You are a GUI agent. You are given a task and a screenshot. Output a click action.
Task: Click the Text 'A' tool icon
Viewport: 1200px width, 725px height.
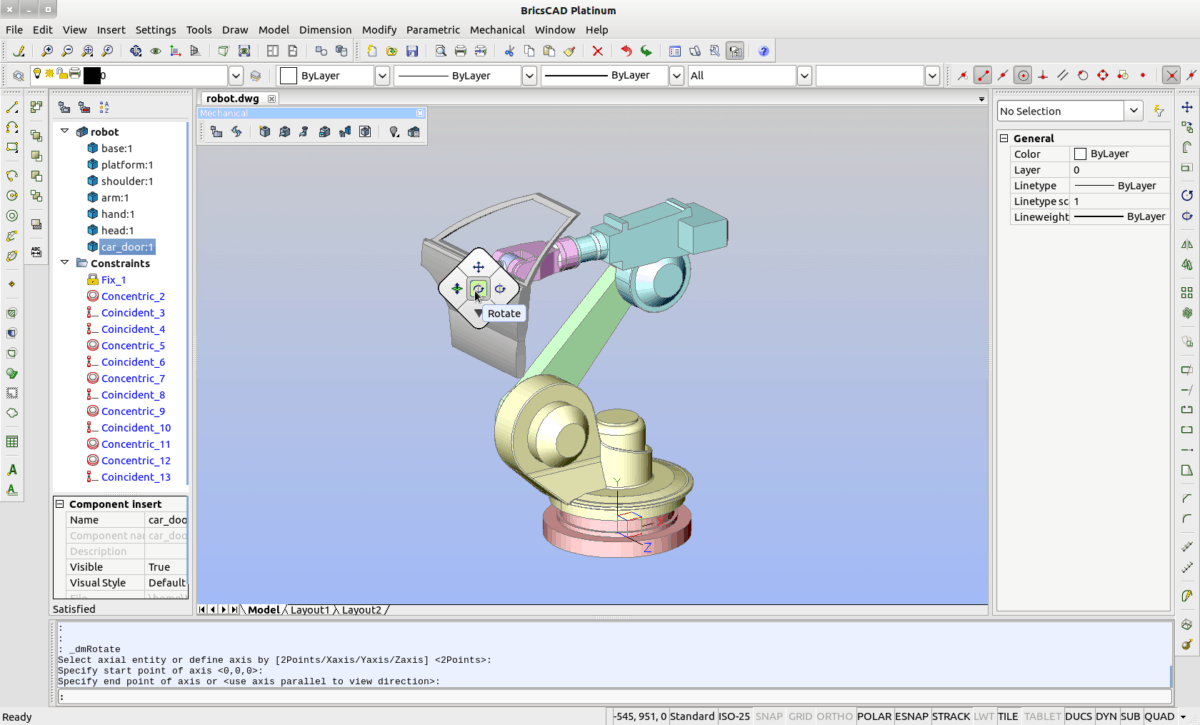pyautogui.click(x=12, y=469)
